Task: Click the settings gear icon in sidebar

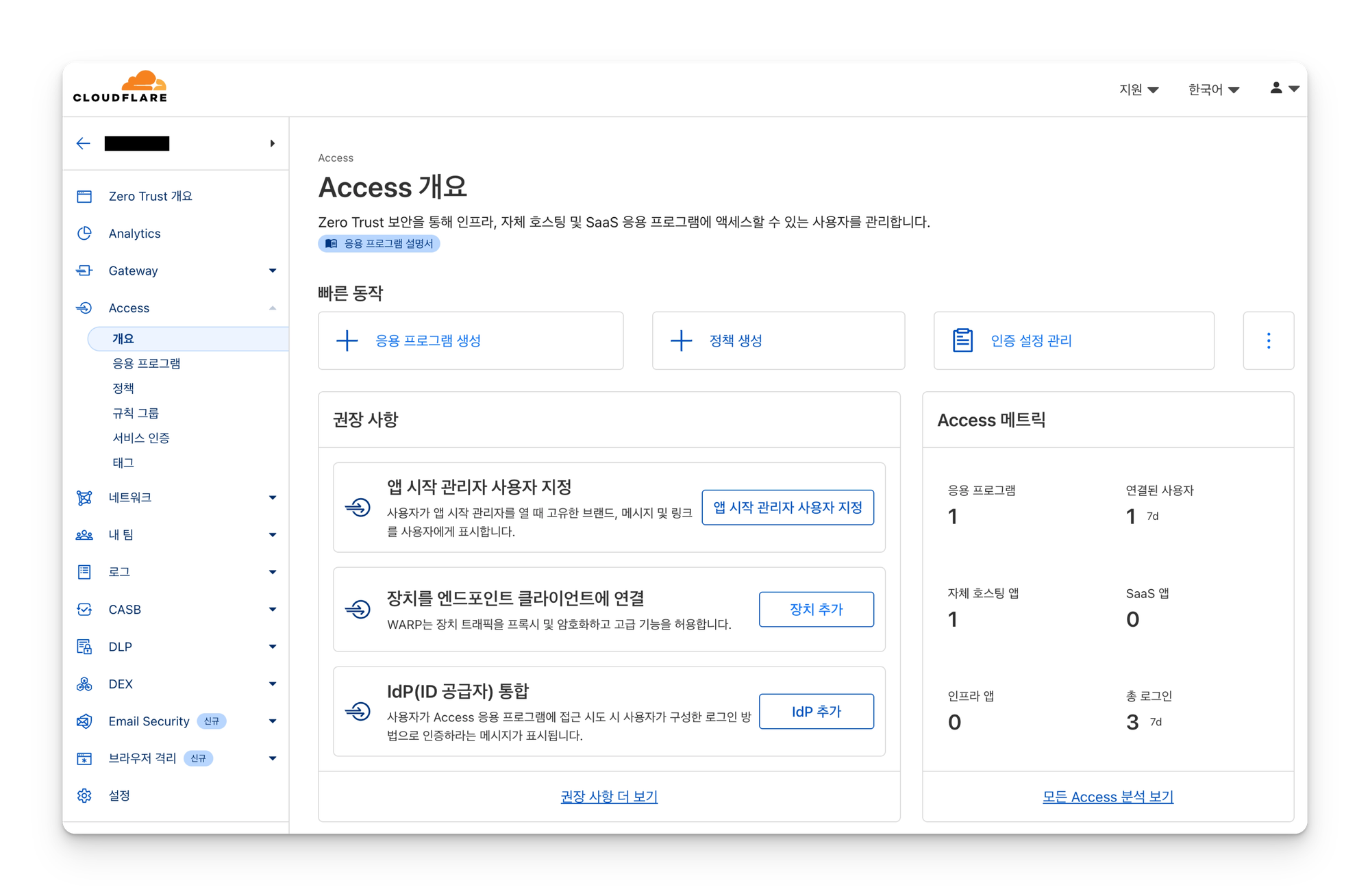Action: tap(84, 795)
